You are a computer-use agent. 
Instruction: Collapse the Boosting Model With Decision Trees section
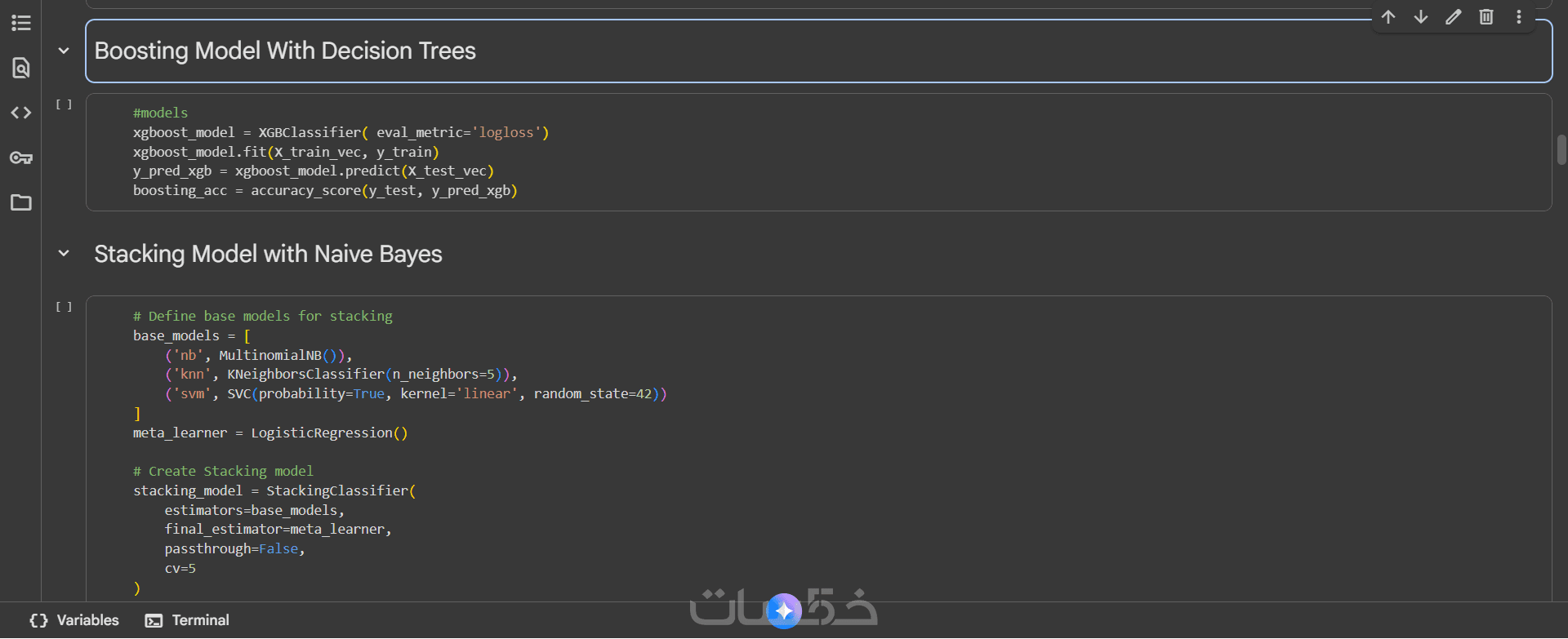[64, 51]
